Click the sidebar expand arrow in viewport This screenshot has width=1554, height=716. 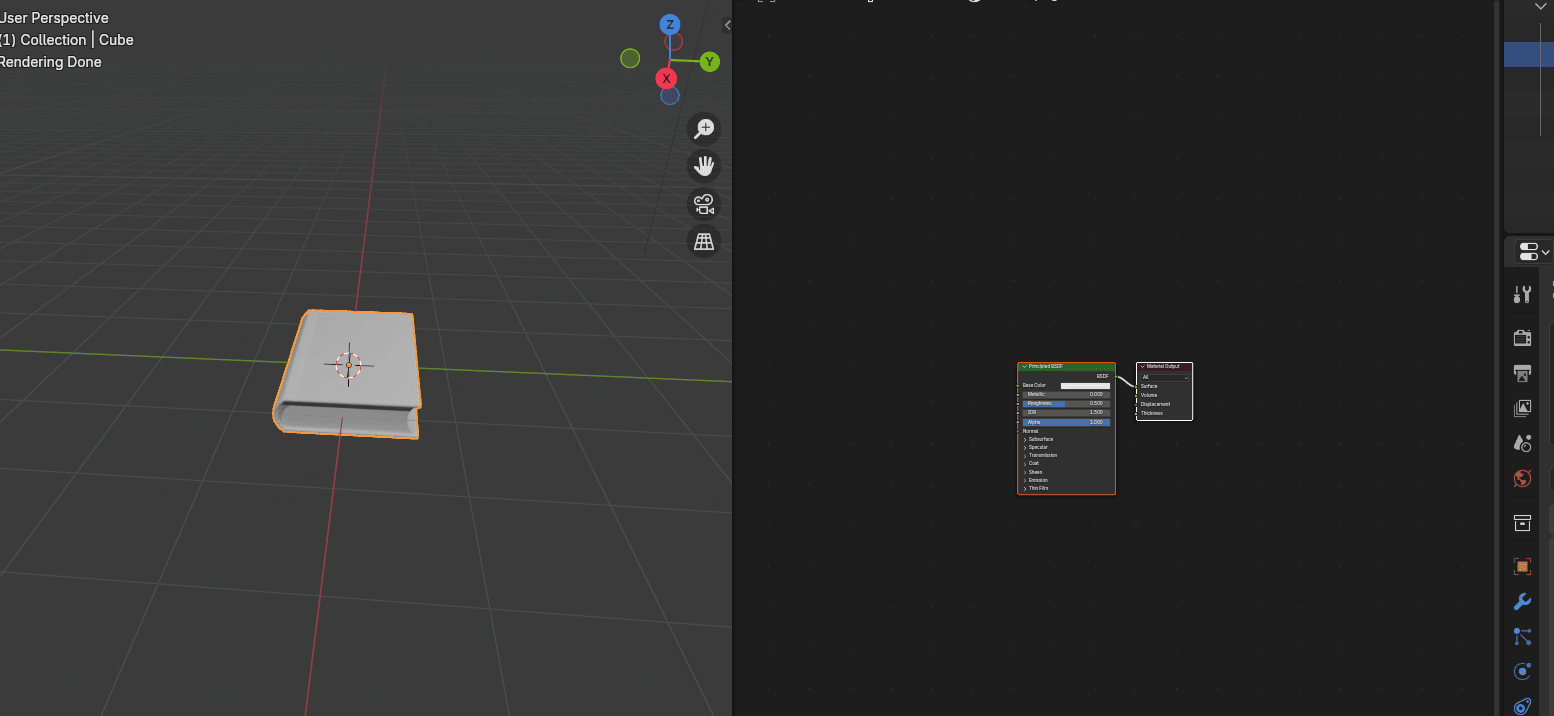point(727,25)
